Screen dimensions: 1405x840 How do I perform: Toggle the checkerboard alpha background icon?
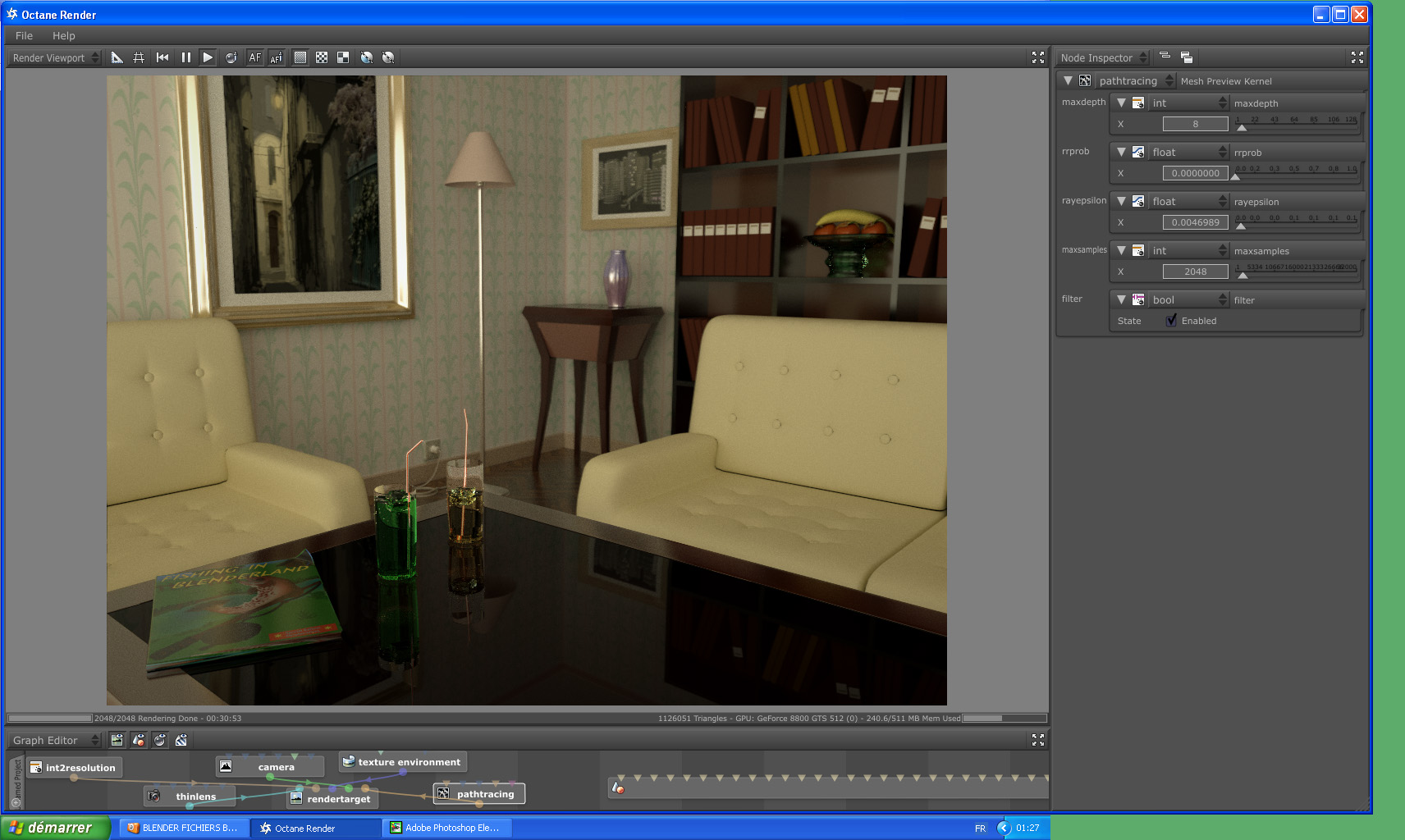tap(322, 57)
